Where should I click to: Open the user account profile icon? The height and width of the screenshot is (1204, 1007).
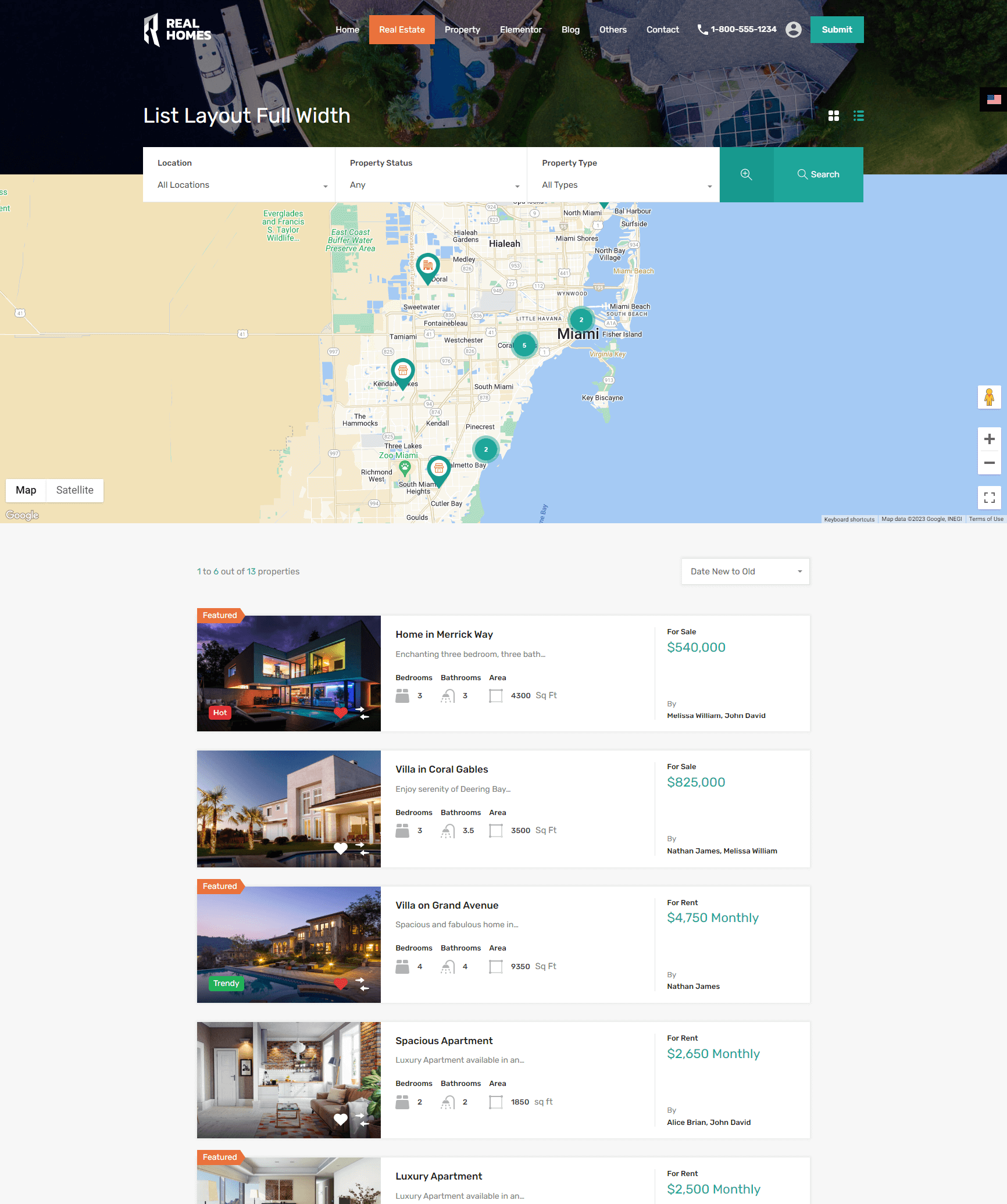[794, 30]
